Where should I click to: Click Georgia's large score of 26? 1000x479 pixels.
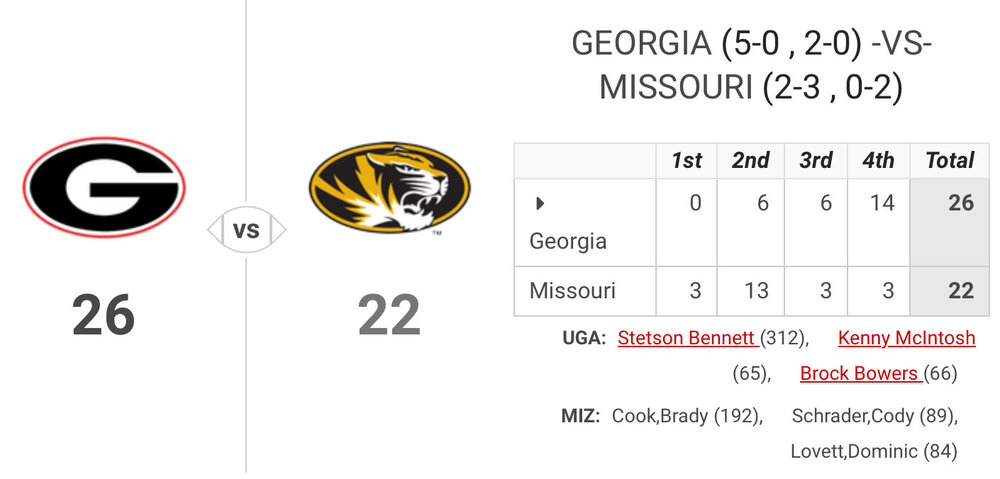[x=103, y=314]
